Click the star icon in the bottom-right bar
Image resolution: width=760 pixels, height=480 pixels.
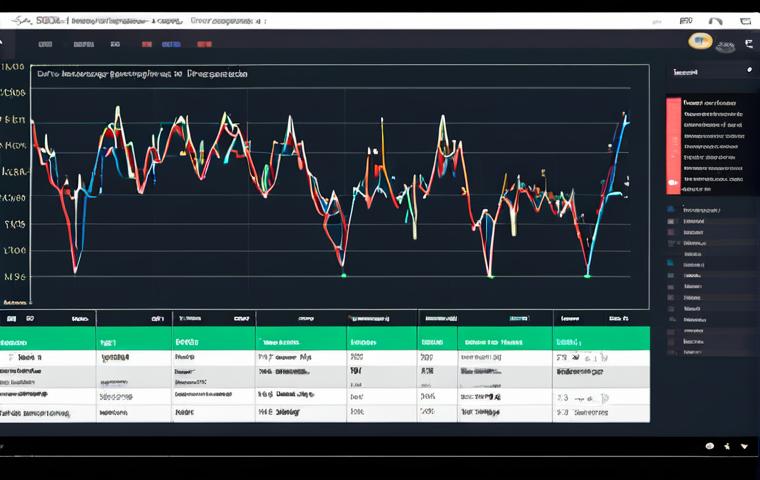[x=727, y=446]
